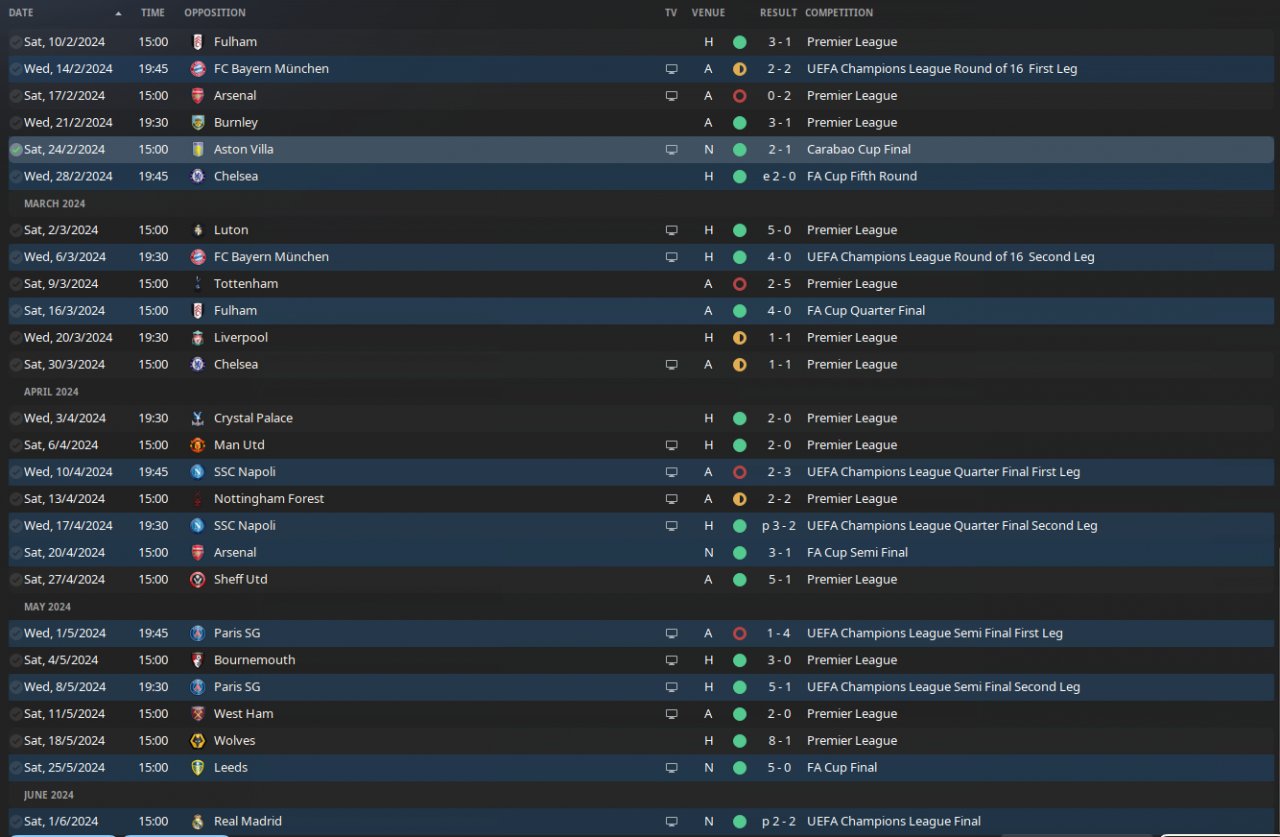The image size is (1280, 837).
Task: Select the checkbox beside Sat, 1/6/2024
Action: pyautogui.click(x=16, y=821)
